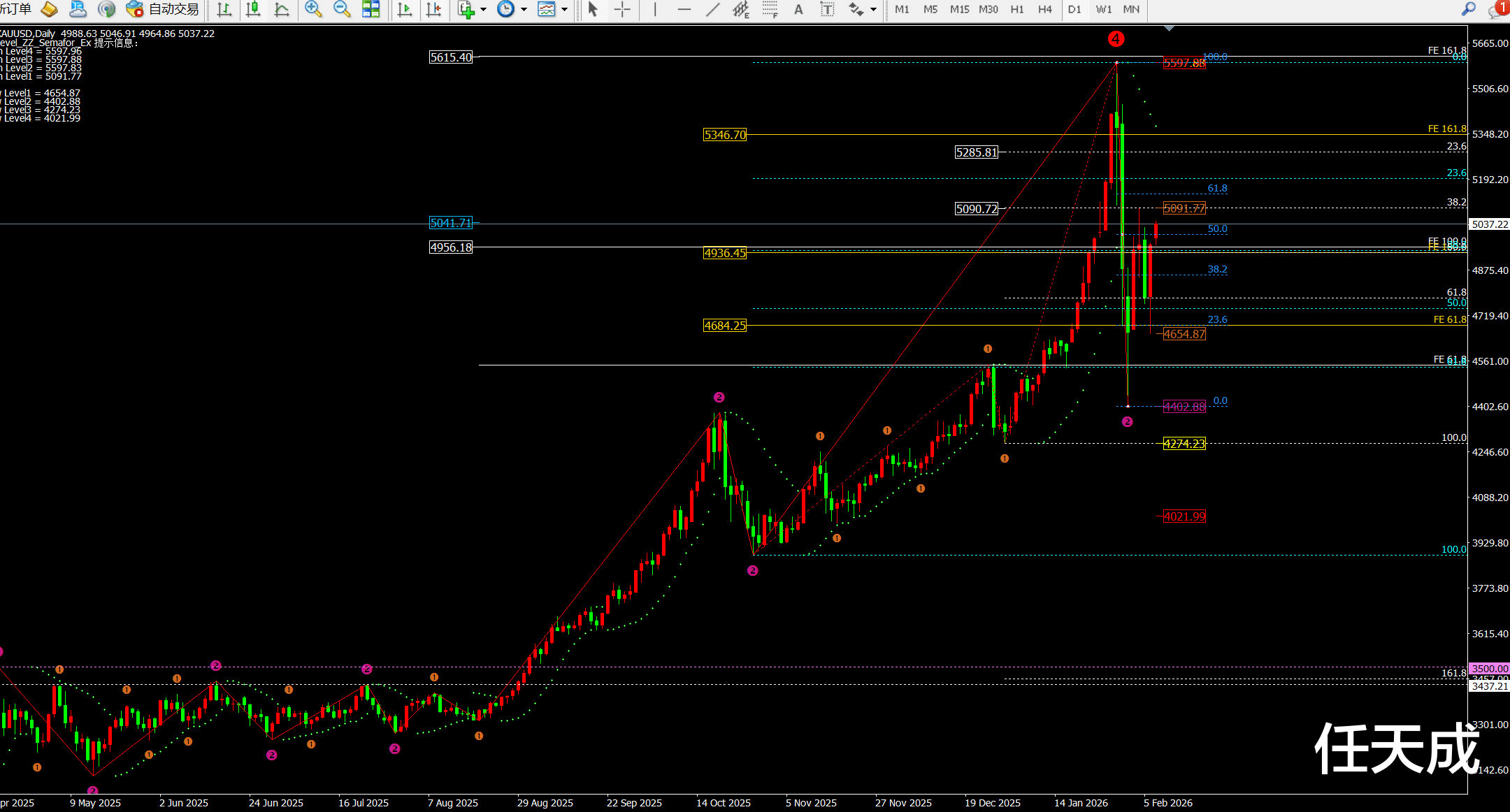
Task: Select the M15 timeframe button
Action: (x=959, y=9)
